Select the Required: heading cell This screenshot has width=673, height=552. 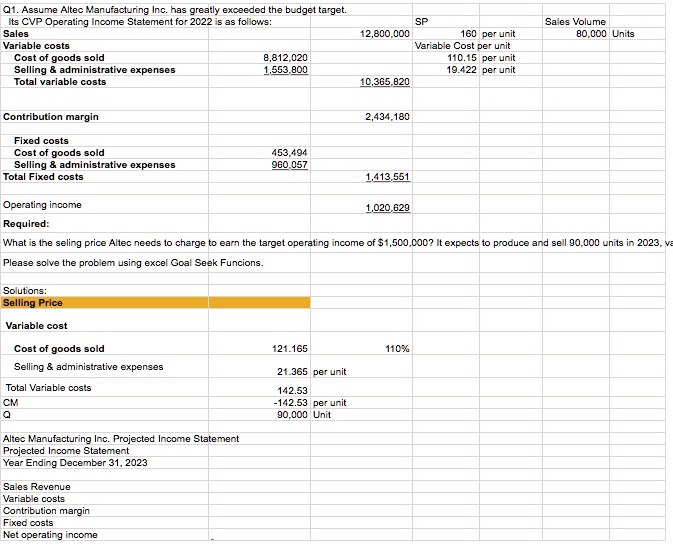point(105,224)
